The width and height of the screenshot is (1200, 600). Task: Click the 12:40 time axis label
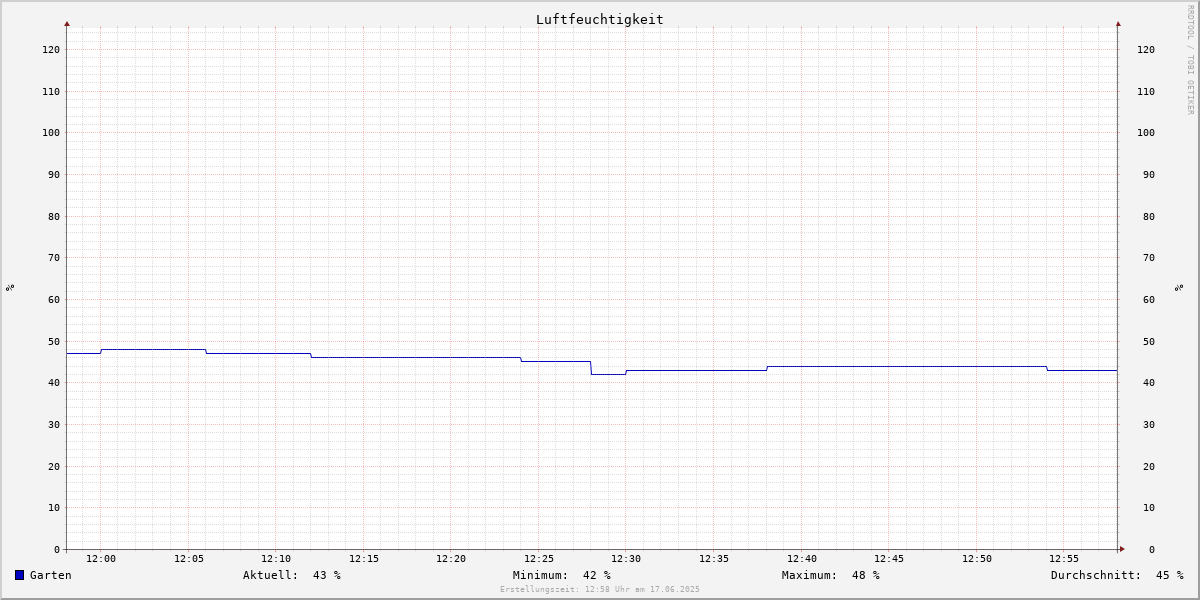click(x=802, y=559)
